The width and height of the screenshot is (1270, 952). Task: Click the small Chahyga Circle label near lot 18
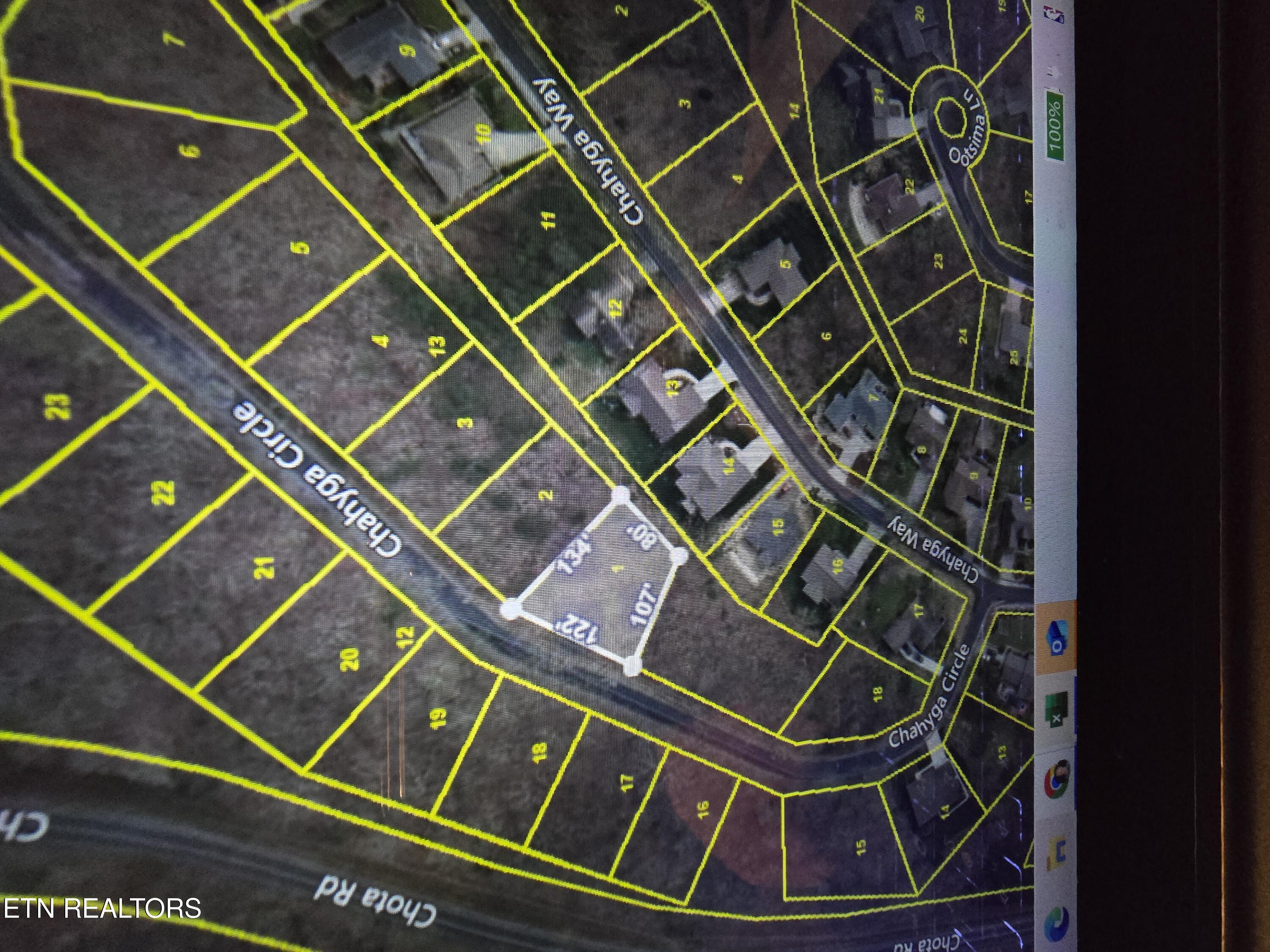(x=929, y=696)
